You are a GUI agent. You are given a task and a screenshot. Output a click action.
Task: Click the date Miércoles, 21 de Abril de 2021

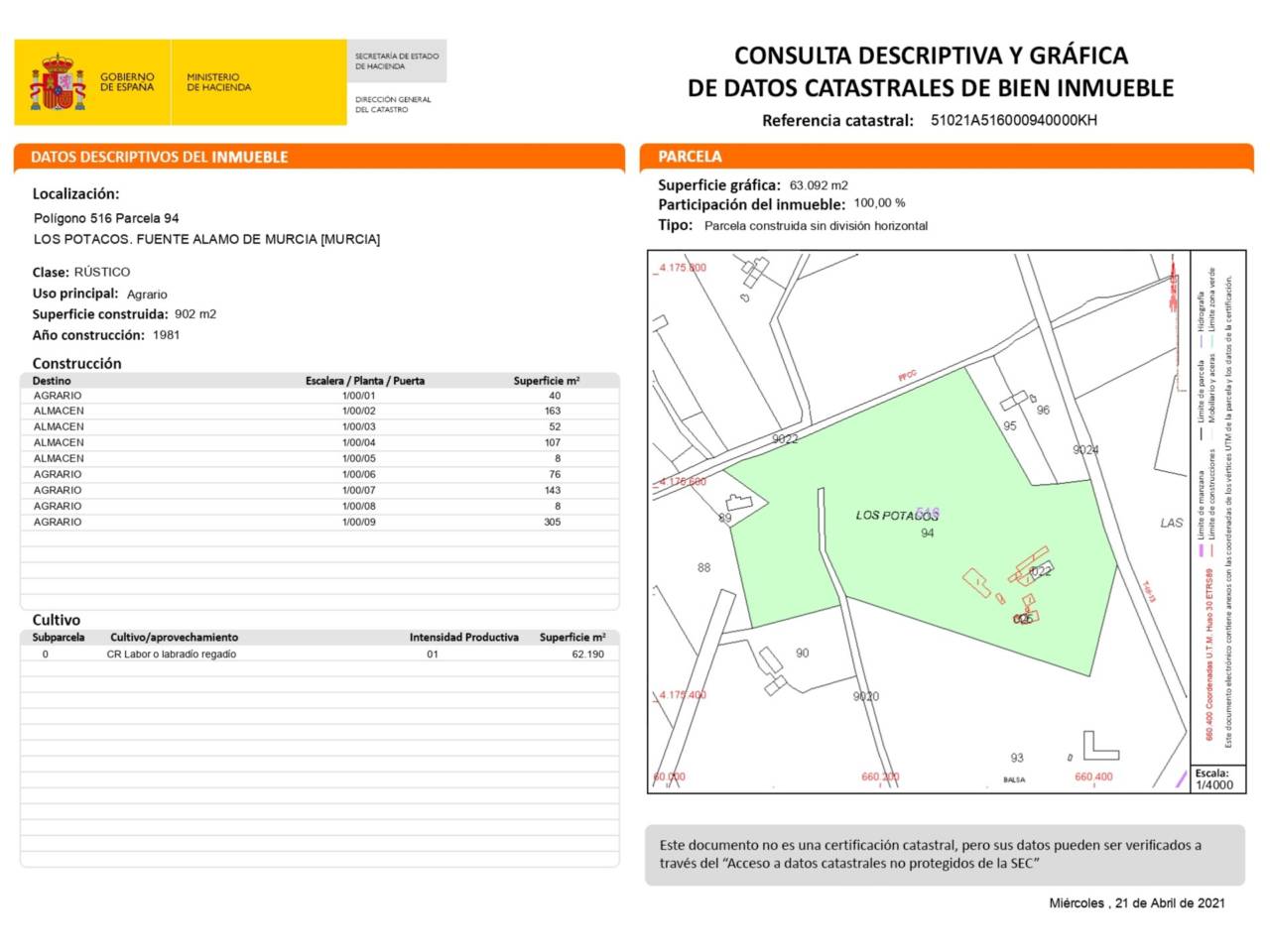coord(1137,903)
